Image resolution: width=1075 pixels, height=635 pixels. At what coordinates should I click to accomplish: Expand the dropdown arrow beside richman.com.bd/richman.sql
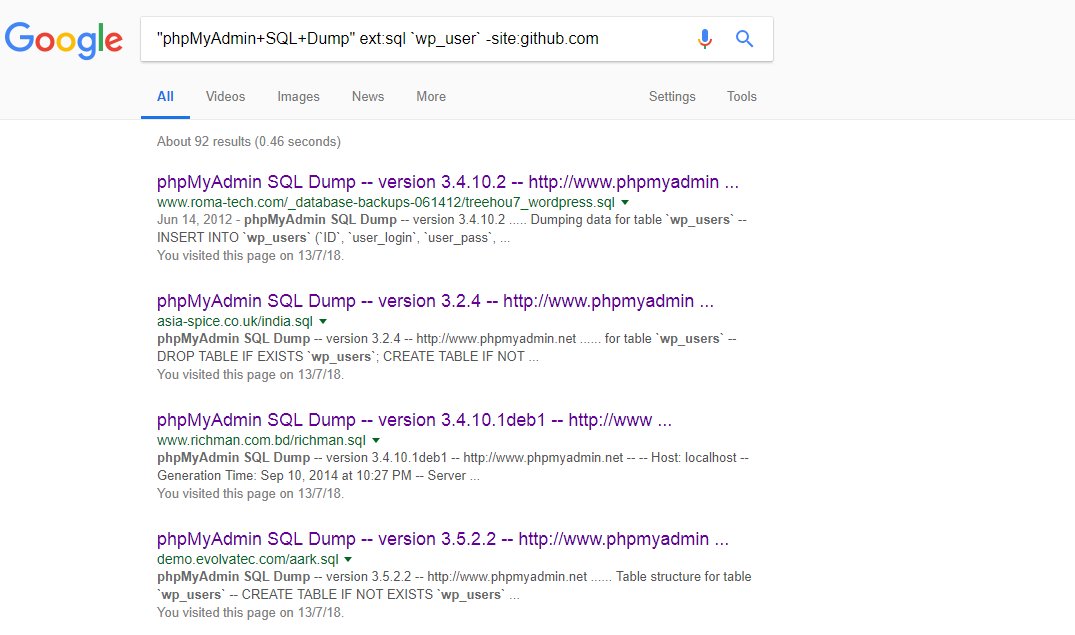tap(376, 440)
